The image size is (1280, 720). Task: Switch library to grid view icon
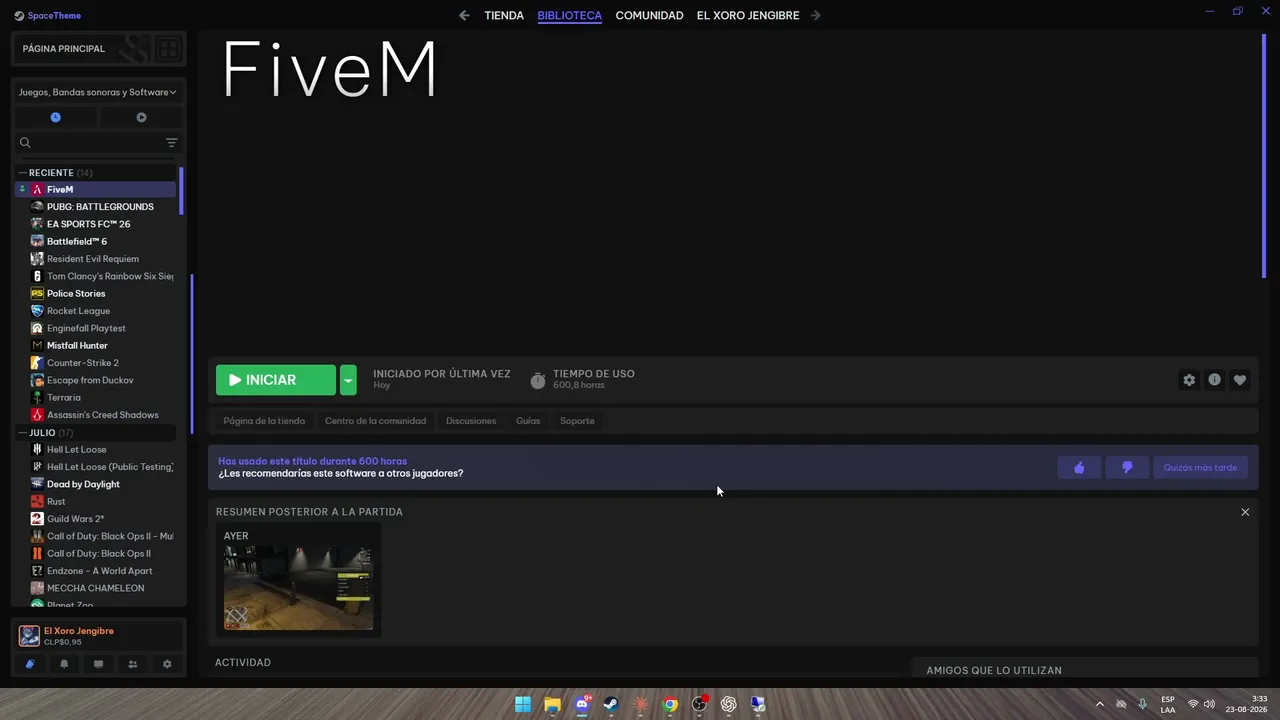pos(168,48)
